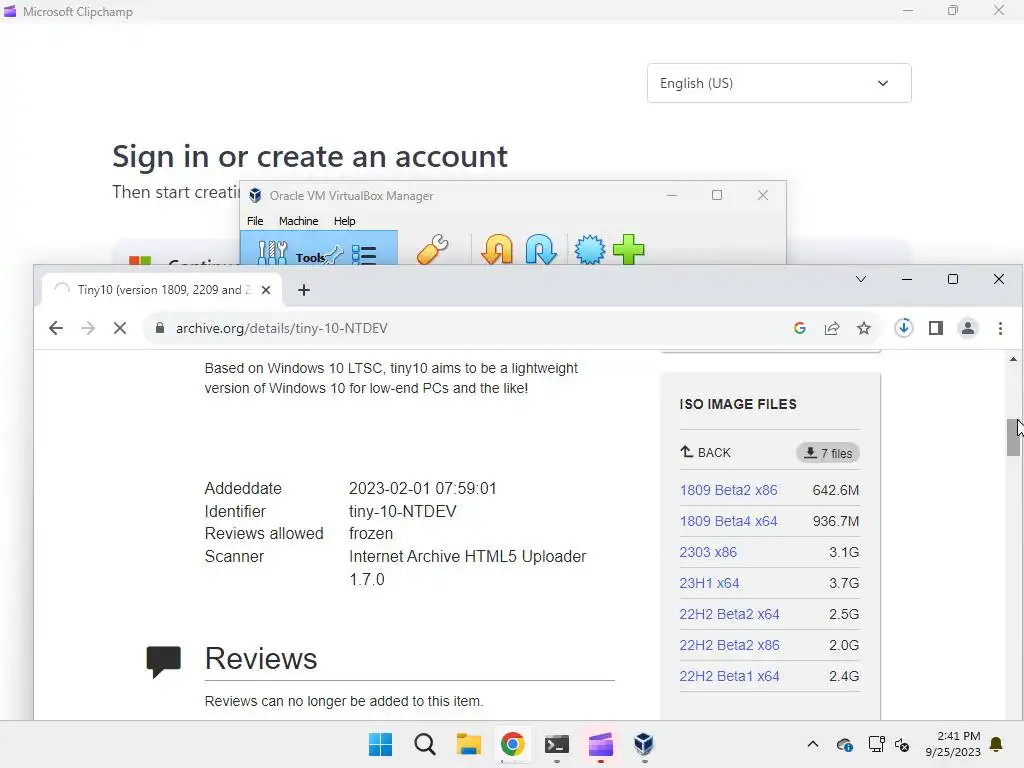
Task: Show hidden tray icons chevron
Action: 812,744
